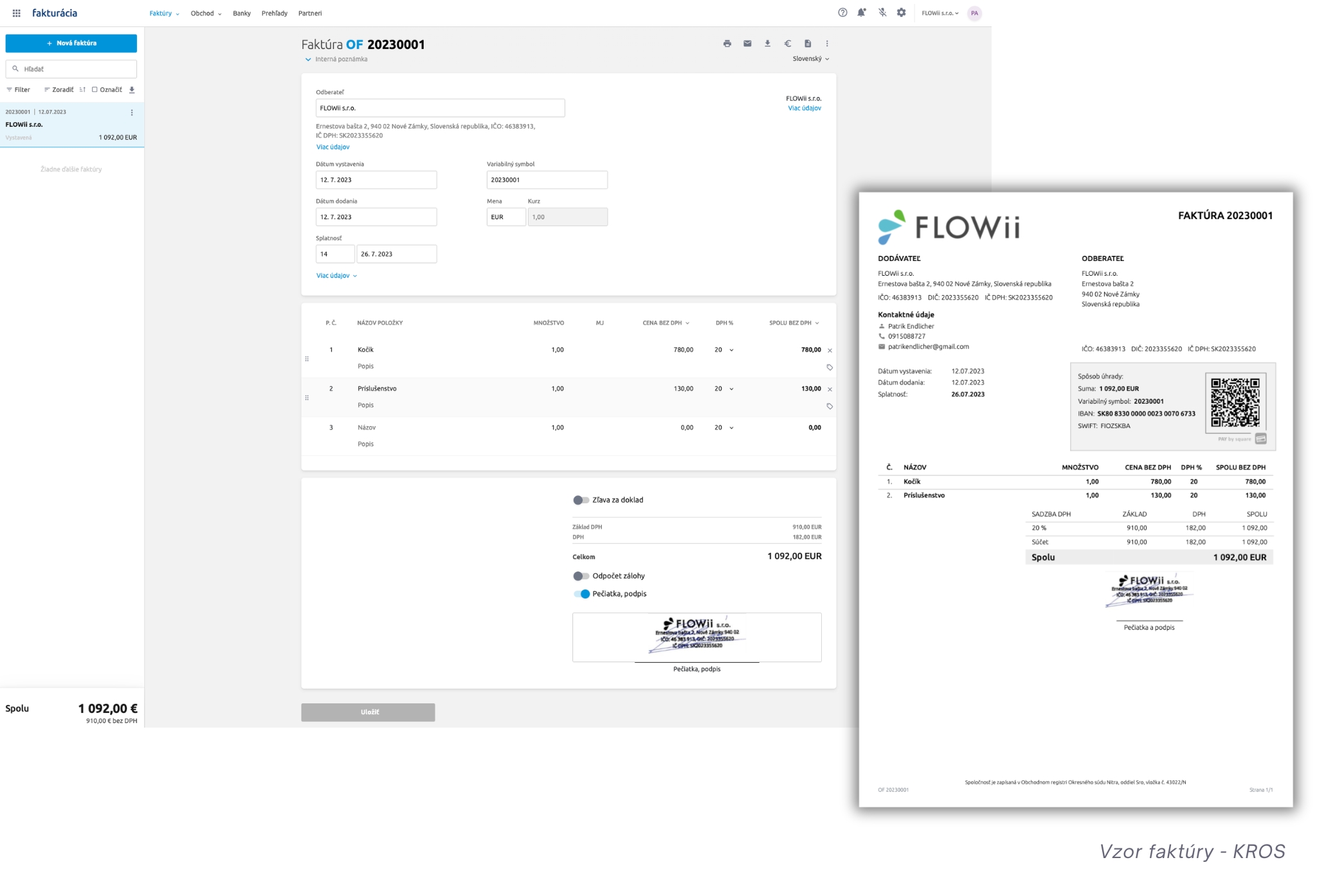
Task: Toggle Zľava za doklad switch
Action: tap(581, 500)
